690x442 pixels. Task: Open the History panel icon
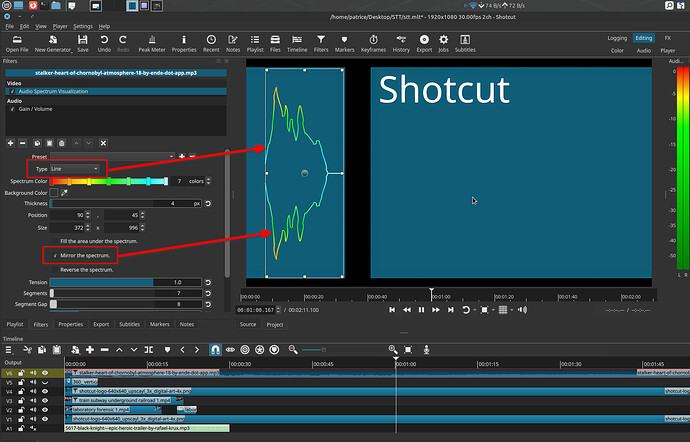401,42
